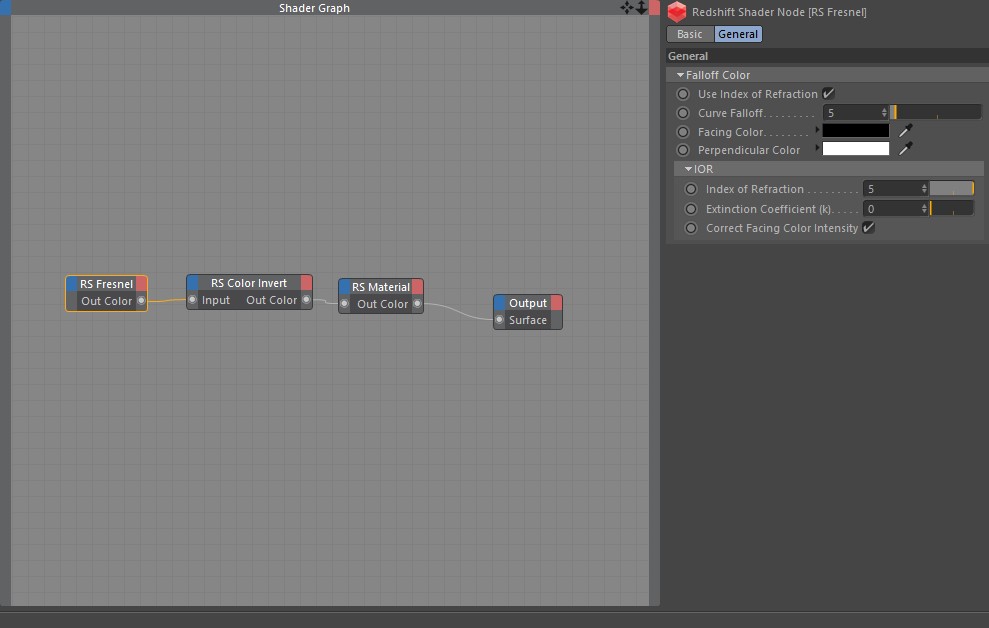Image resolution: width=989 pixels, height=628 pixels.
Task: Click the Out Color port of RS Material
Action: point(418,304)
